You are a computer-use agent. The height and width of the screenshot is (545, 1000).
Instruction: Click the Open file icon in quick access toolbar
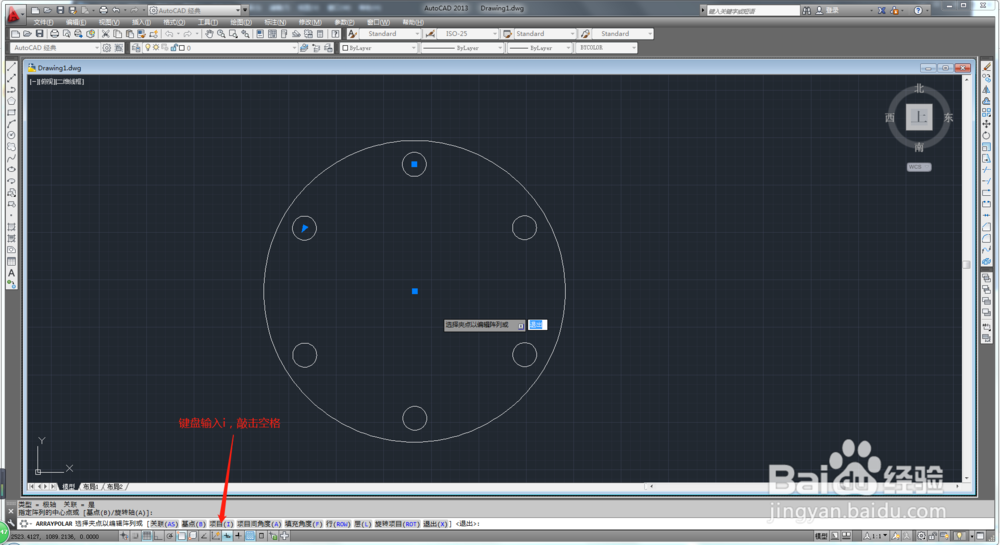[x=47, y=10]
